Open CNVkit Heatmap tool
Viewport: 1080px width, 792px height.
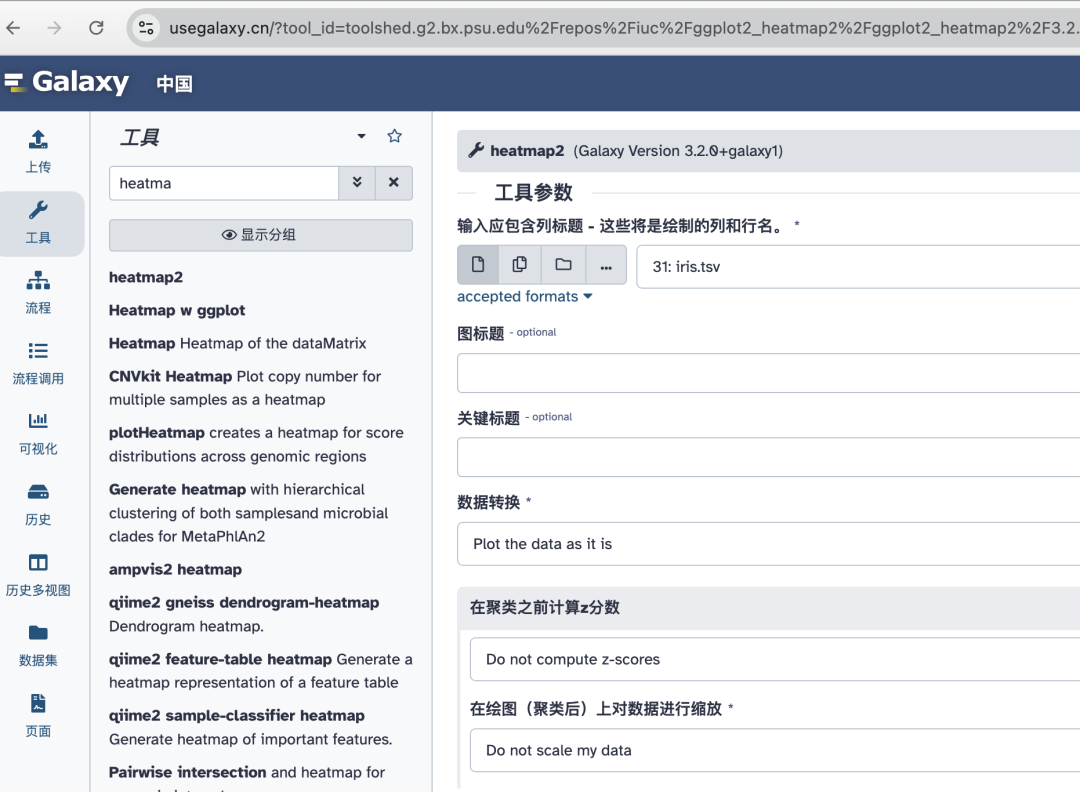(x=245, y=388)
